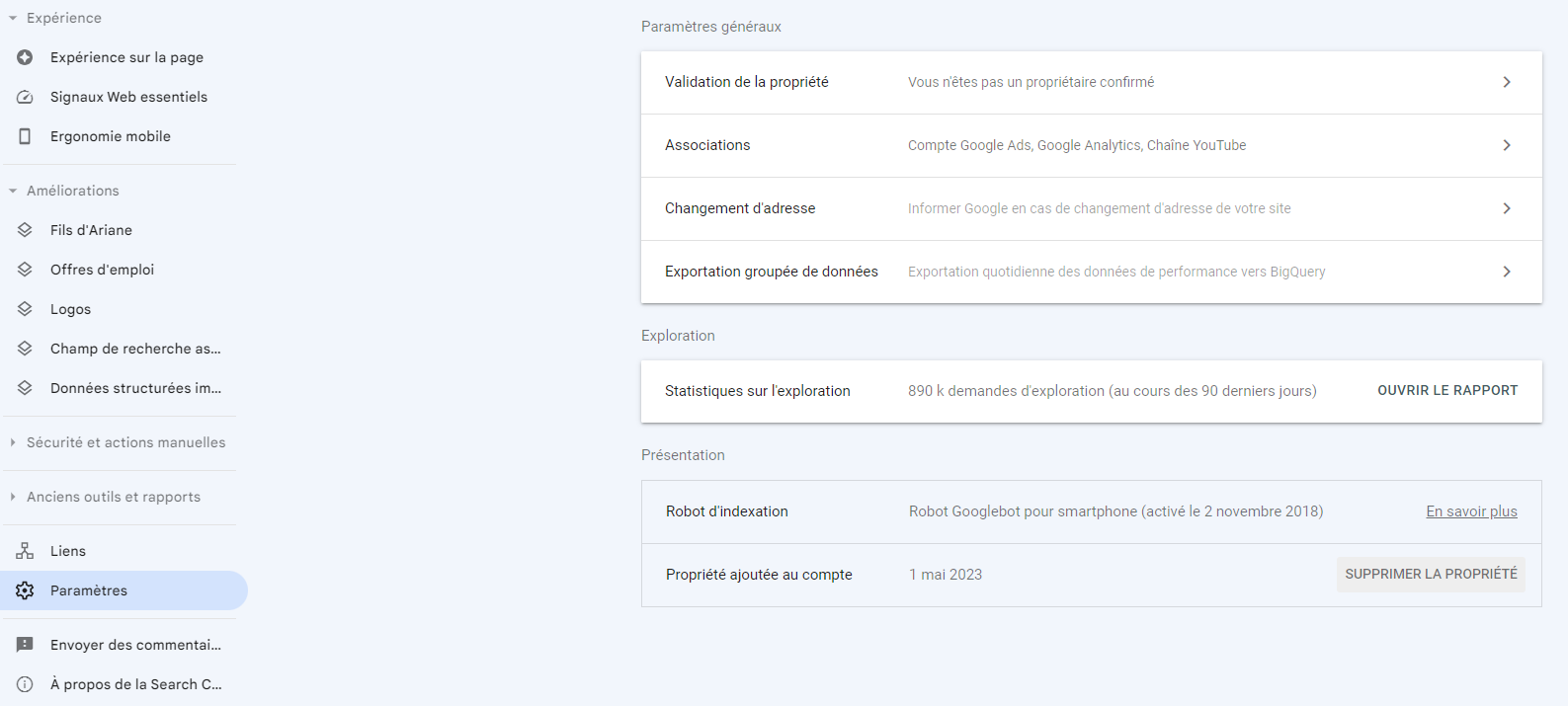1568x706 pixels.
Task: Click the Liens sitemap icon
Action: (x=25, y=551)
